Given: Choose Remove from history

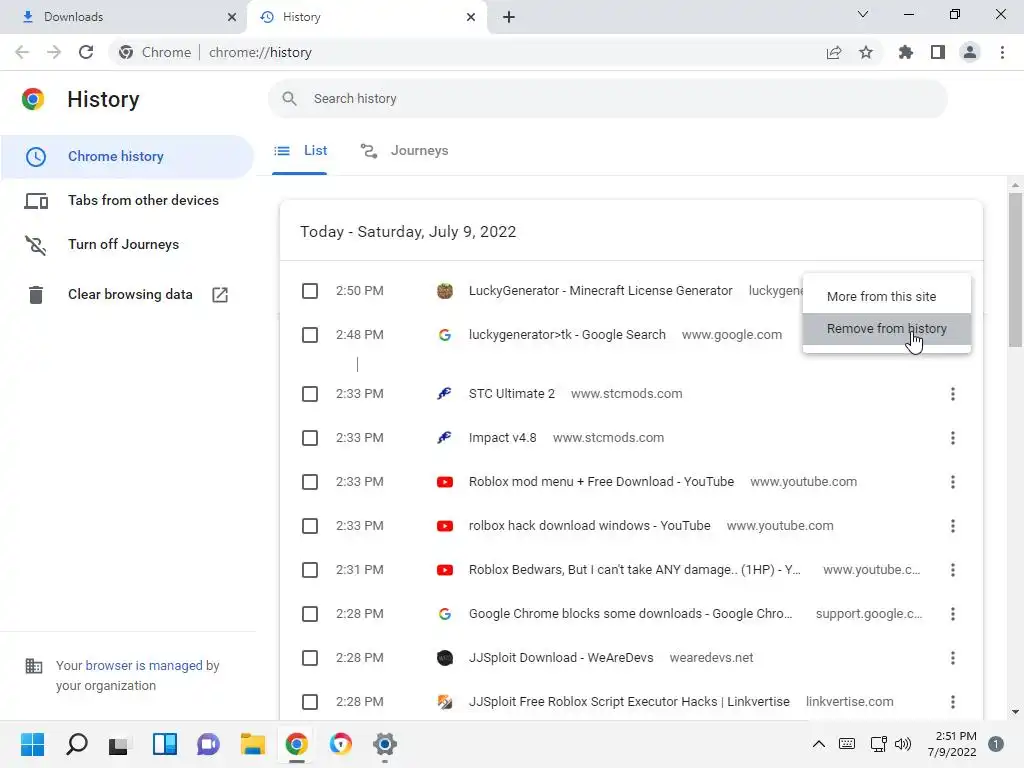Looking at the screenshot, I should 887,328.
